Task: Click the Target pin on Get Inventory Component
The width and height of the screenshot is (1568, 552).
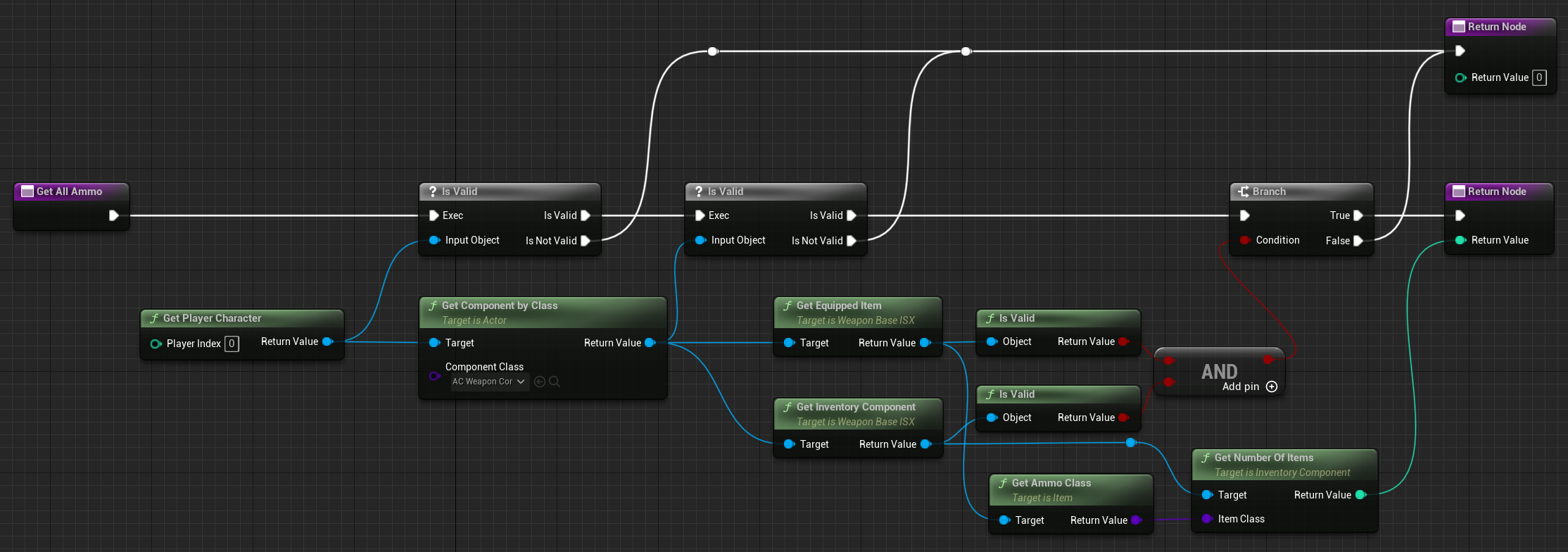Action: coord(790,444)
